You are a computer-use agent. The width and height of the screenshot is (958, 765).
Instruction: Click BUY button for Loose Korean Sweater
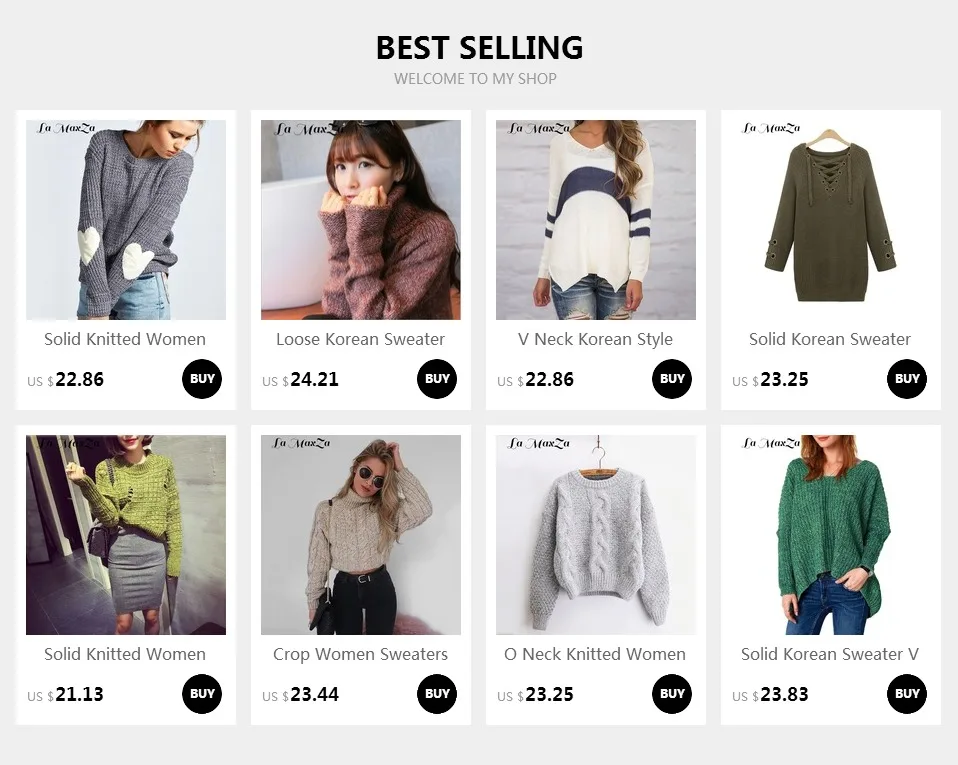tap(437, 379)
